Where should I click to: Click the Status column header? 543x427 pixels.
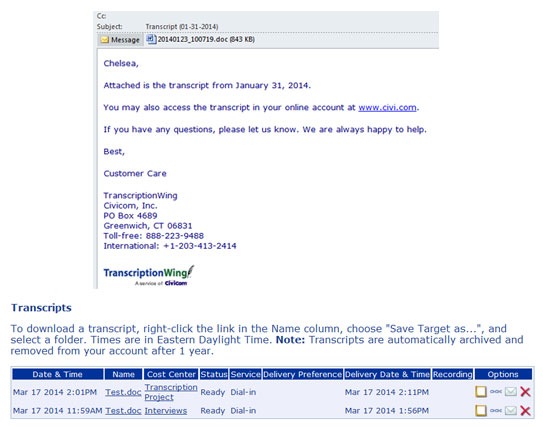pyautogui.click(x=214, y=374)
